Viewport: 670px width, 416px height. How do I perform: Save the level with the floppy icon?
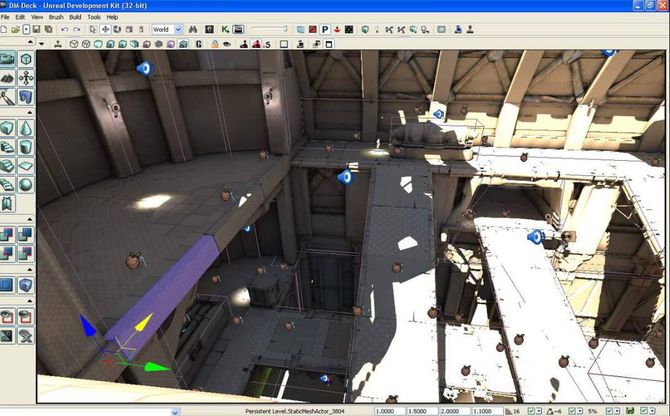pyautogui.click(x=36, y=29)
